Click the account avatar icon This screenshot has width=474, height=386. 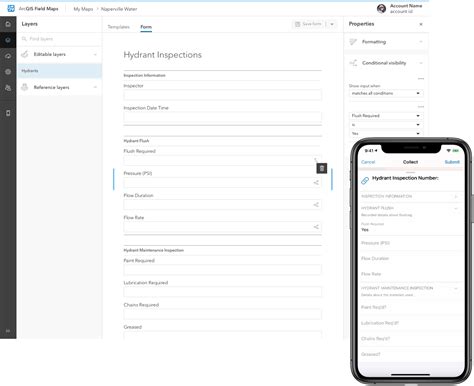[381, 9]
